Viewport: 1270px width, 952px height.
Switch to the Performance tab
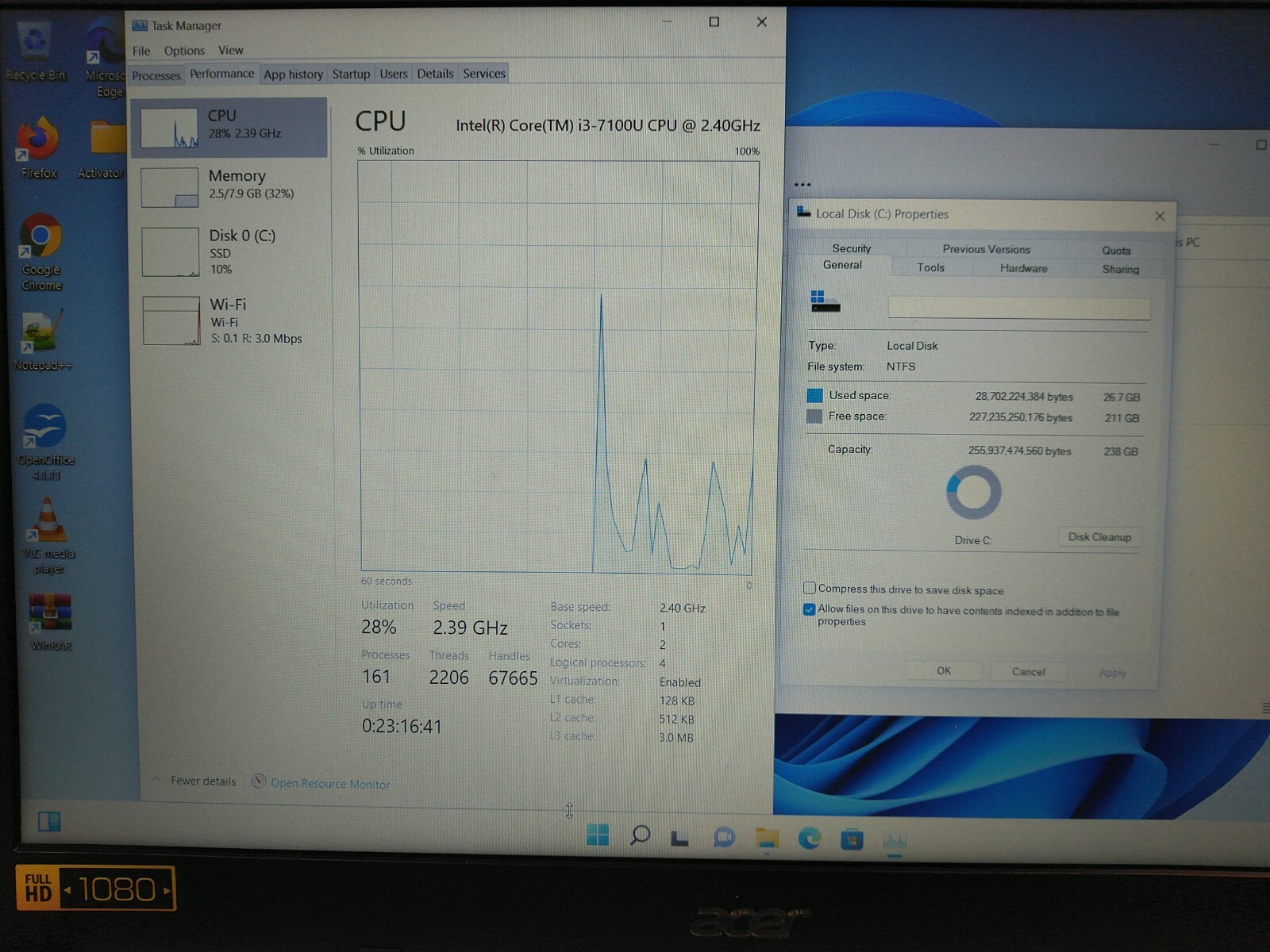[x=221, y=73]
